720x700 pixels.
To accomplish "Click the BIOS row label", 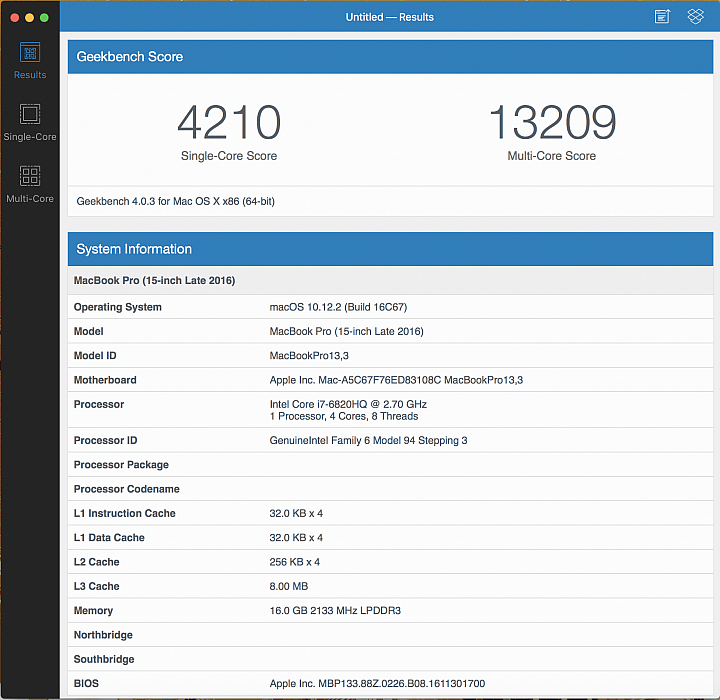I will click(x=86, y=683).
